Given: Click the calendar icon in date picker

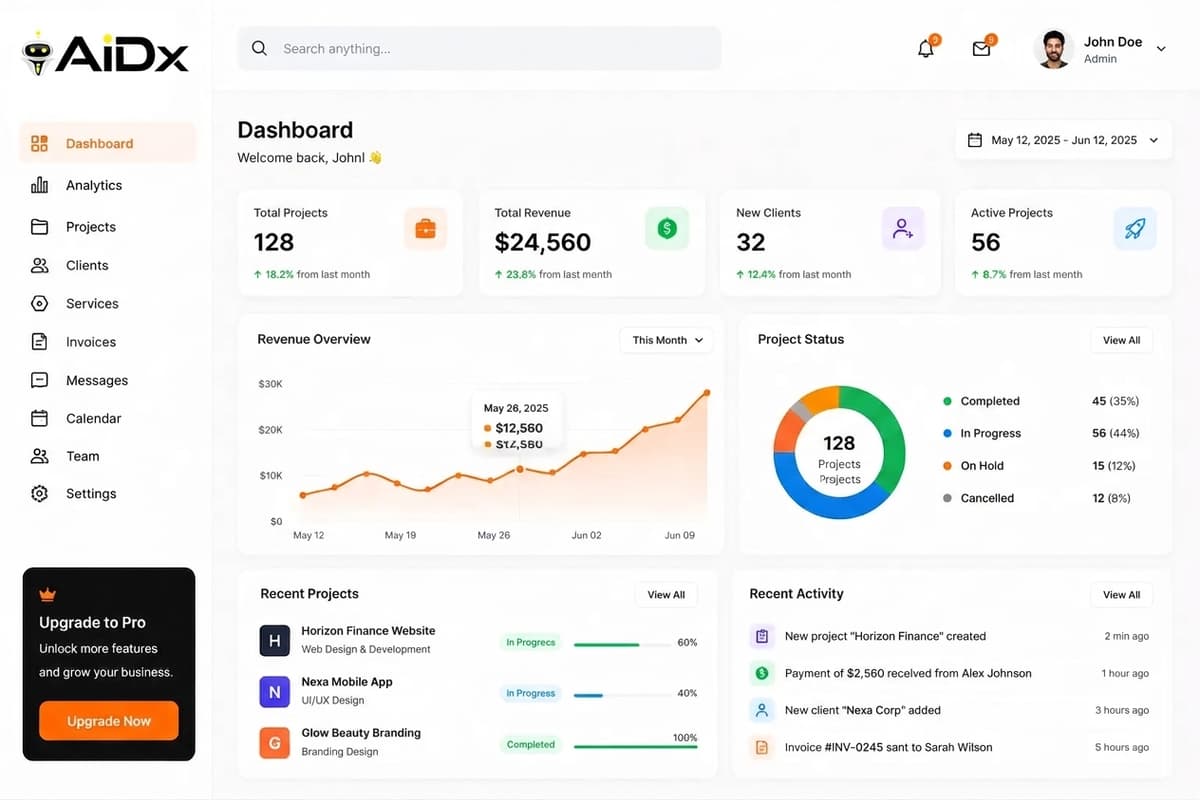Looking at the screenshot, I should (x=975, y=140).
